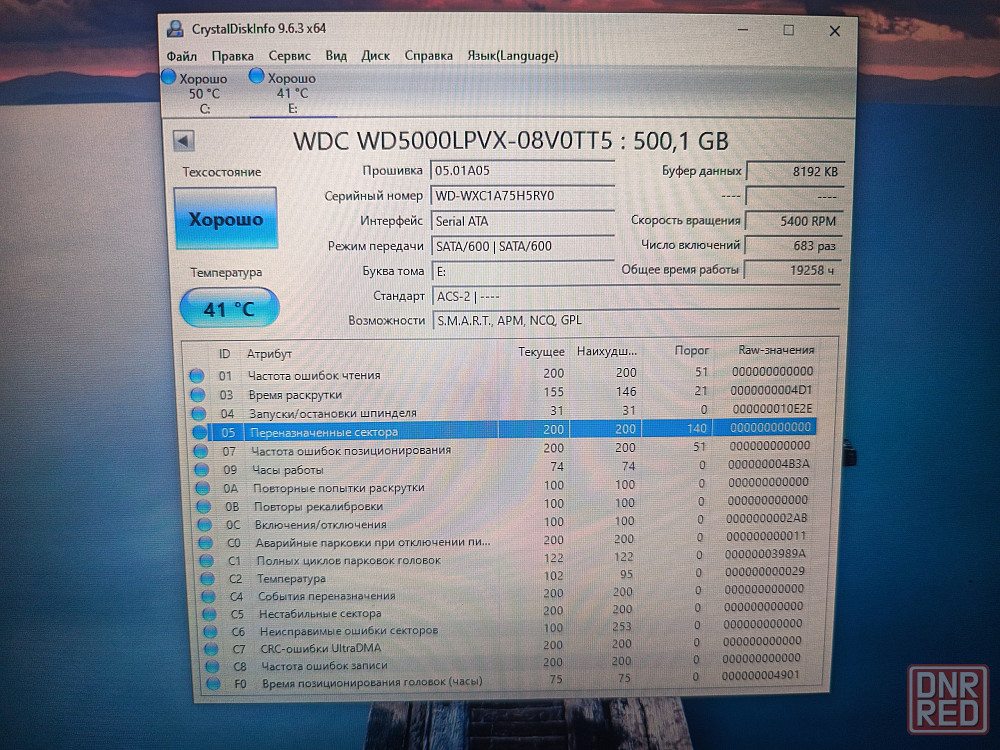Click status circle for attribute 09
The width and height of the screenshot is (1000, 750).
click(202, 470)
